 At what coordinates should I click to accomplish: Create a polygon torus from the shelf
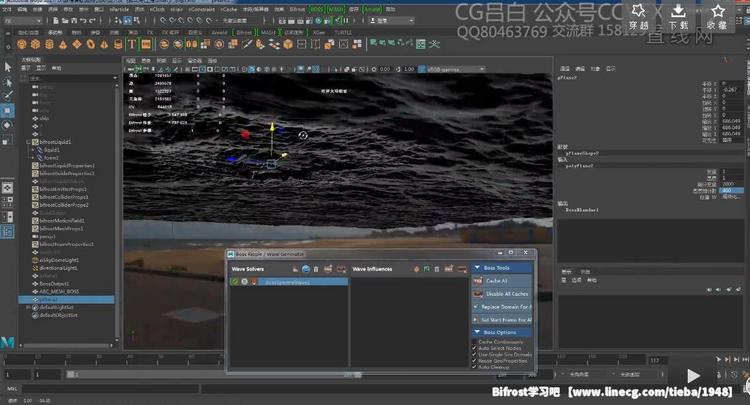pyautogui.click(x=90, y=44)
